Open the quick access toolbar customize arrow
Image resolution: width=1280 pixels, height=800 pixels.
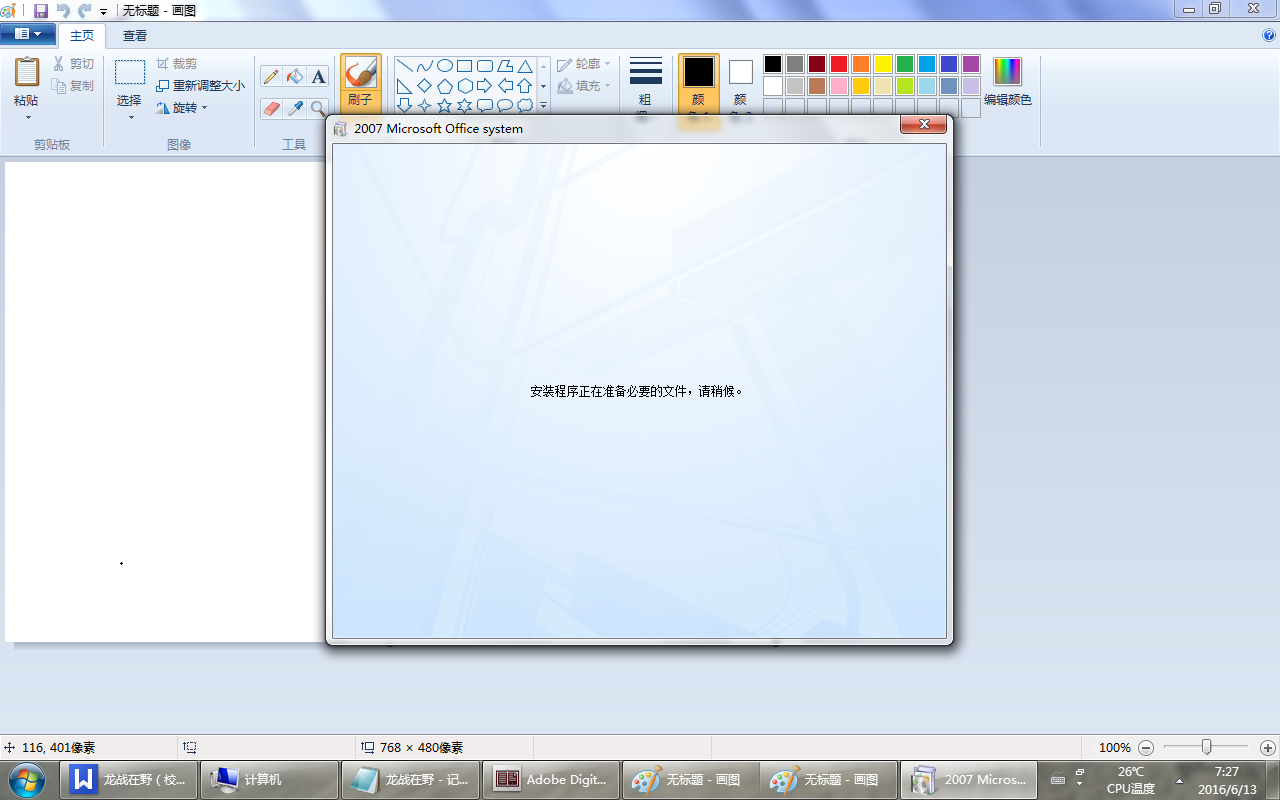pyautogui.click(x=103, y=12)
